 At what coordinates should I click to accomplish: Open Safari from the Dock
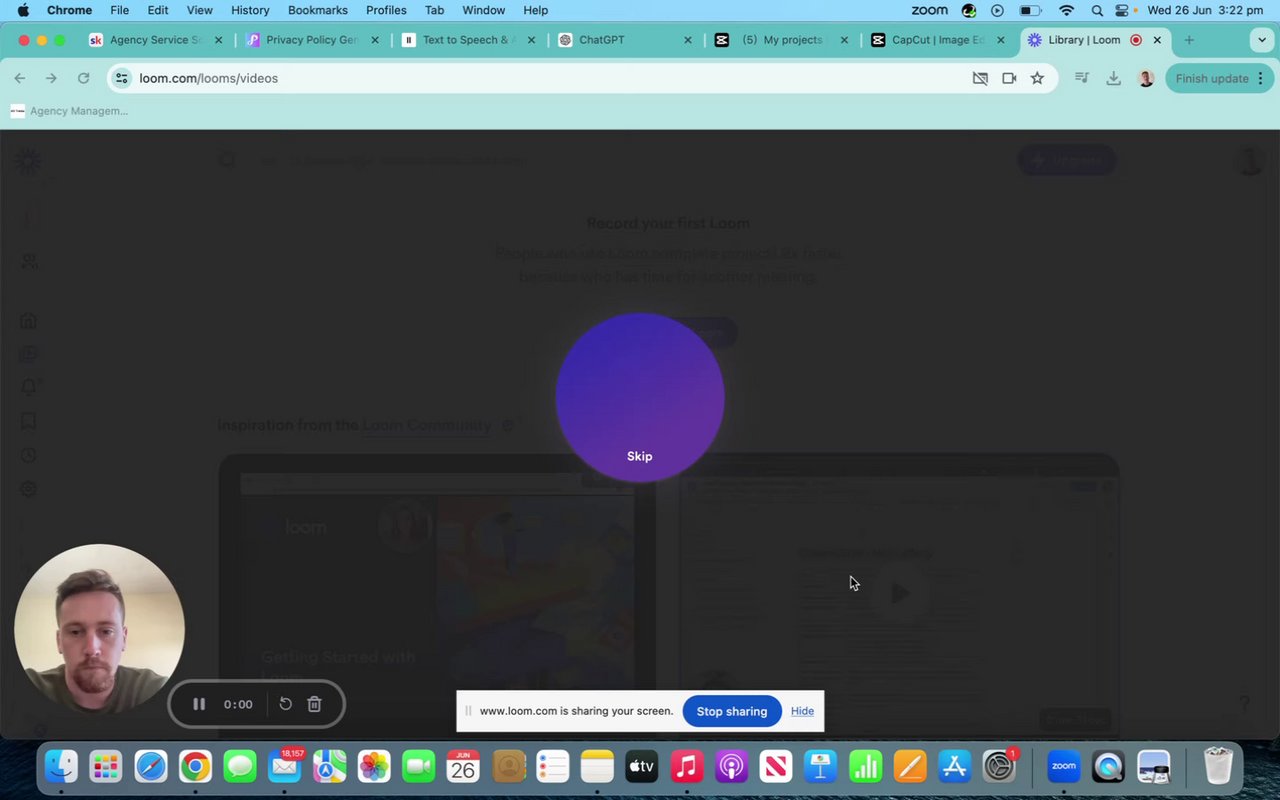(x=151, y=767)
